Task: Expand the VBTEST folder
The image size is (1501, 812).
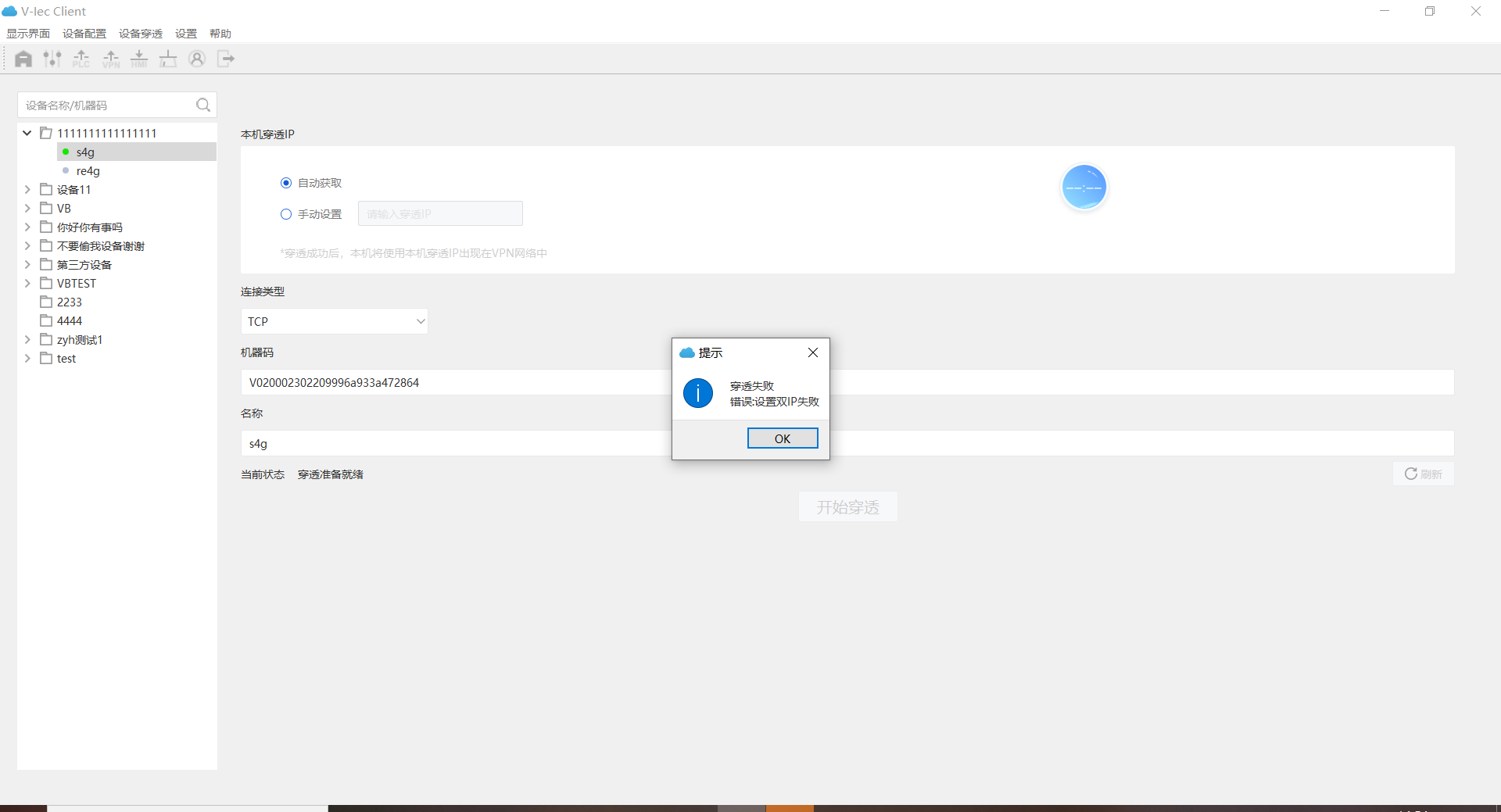Action: pyautogui.click(x=27, y=283)
